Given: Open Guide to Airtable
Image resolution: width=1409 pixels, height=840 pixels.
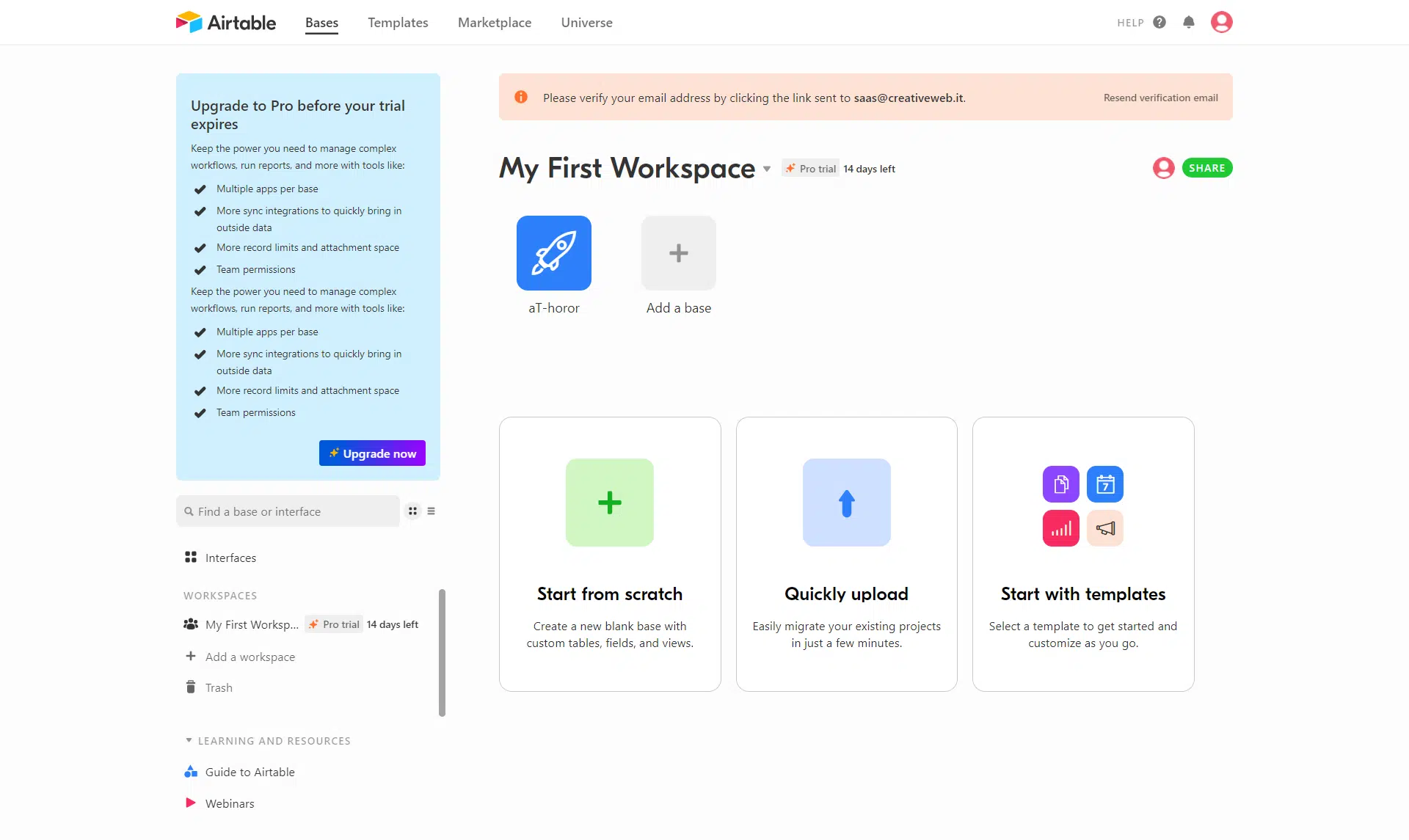Looking at the screenshot, I should point(250,772).
